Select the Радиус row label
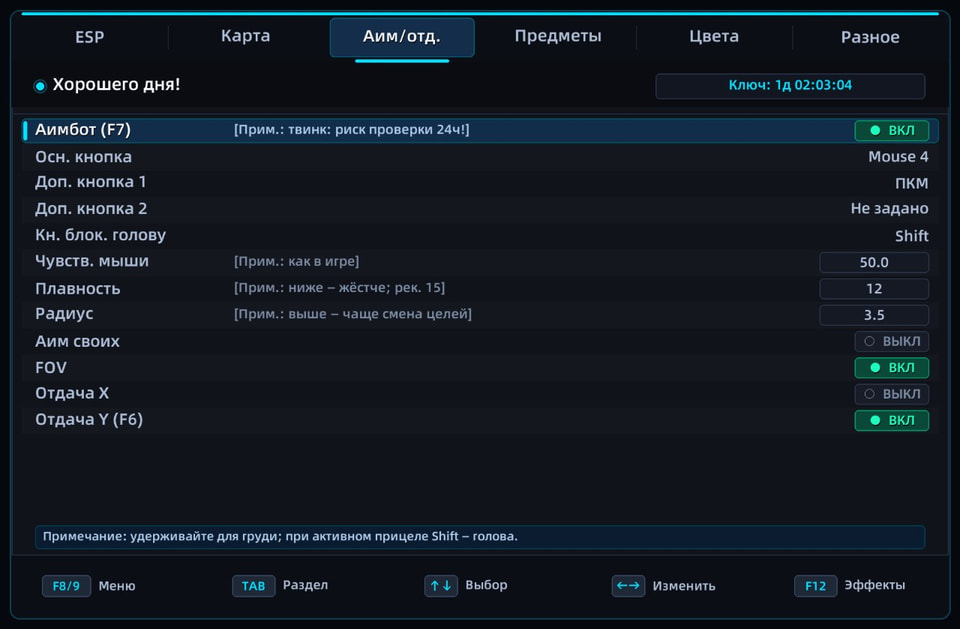Viewport: 960px width, 629px height. 64,314
